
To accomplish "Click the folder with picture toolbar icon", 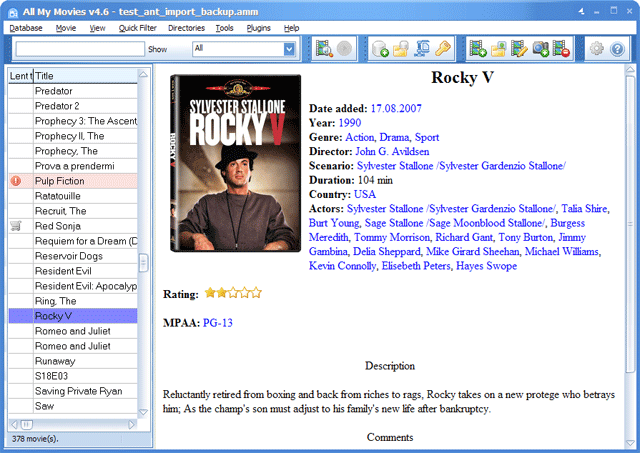I will click(x=498, y=49).
